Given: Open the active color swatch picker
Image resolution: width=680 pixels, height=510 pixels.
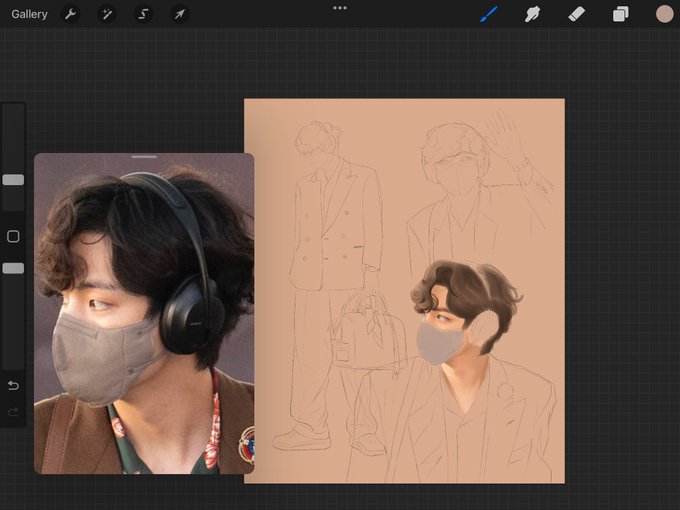Looking at the screenshot, I should tap(664, 14).
